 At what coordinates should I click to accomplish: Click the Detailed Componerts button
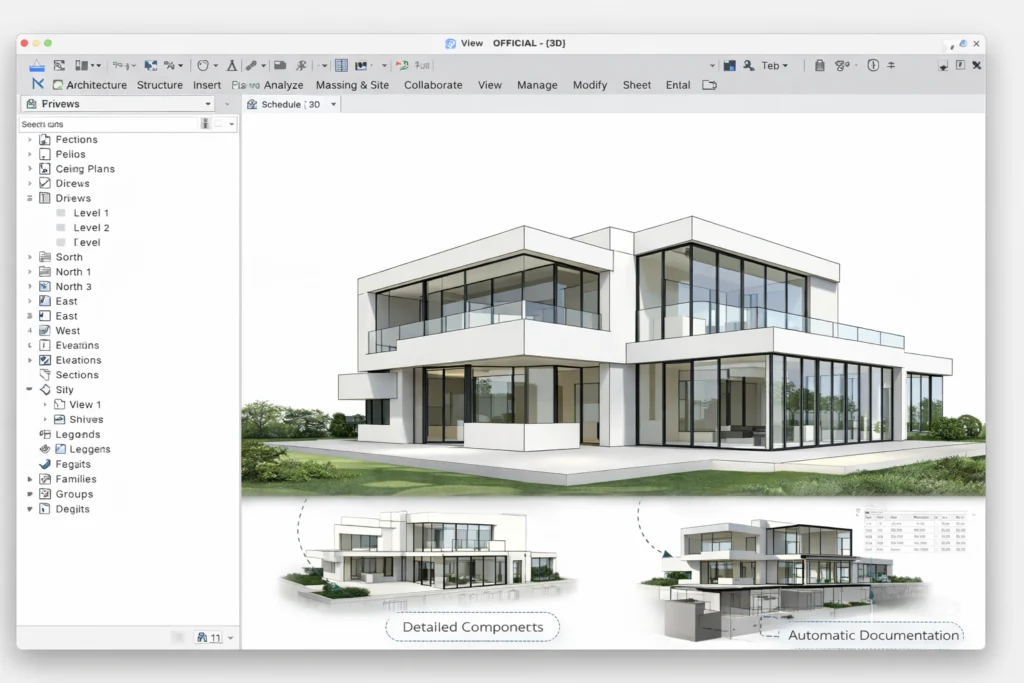point(472,627)
